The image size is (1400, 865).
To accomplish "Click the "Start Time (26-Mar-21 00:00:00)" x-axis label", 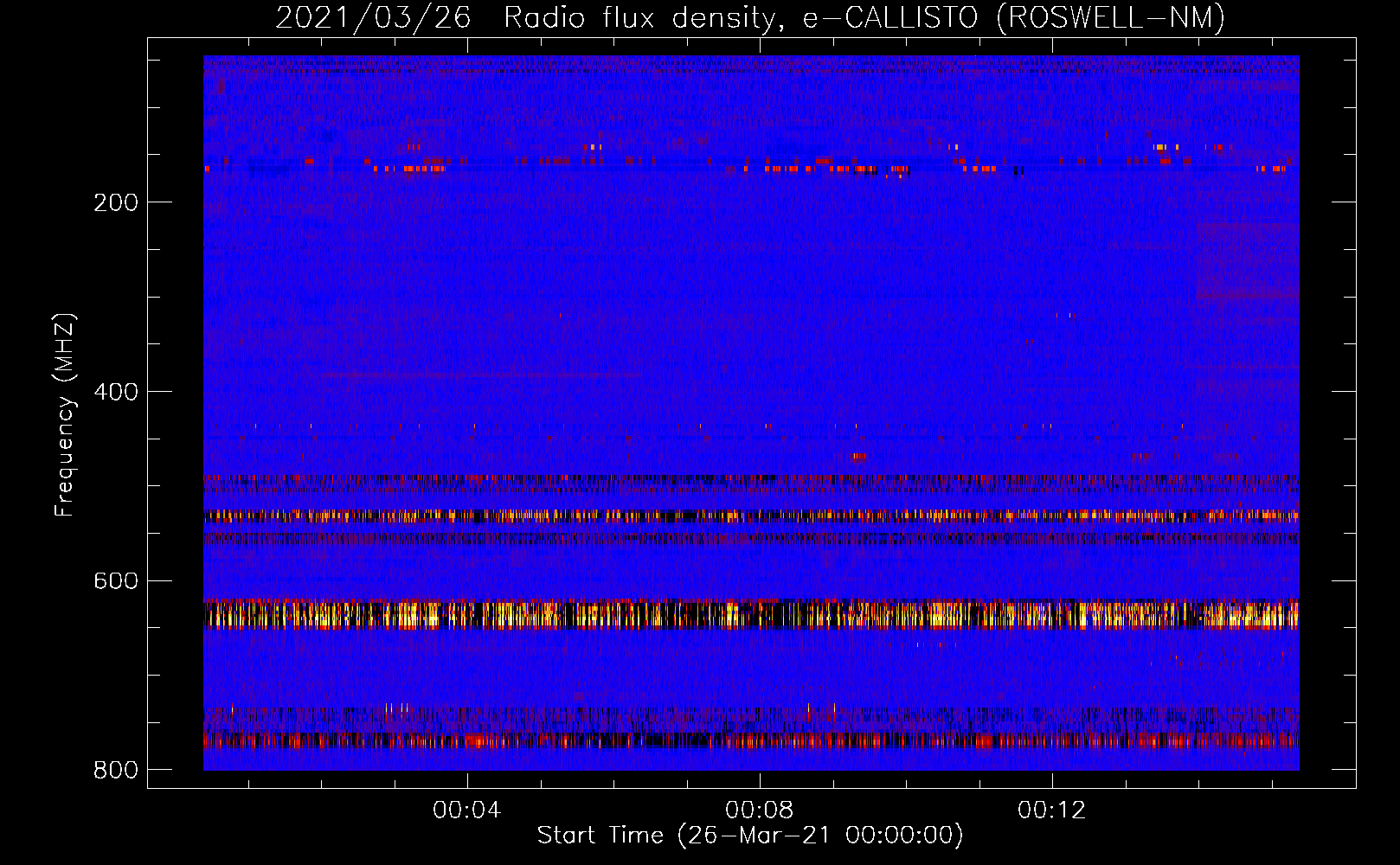I will click(750, 836).
